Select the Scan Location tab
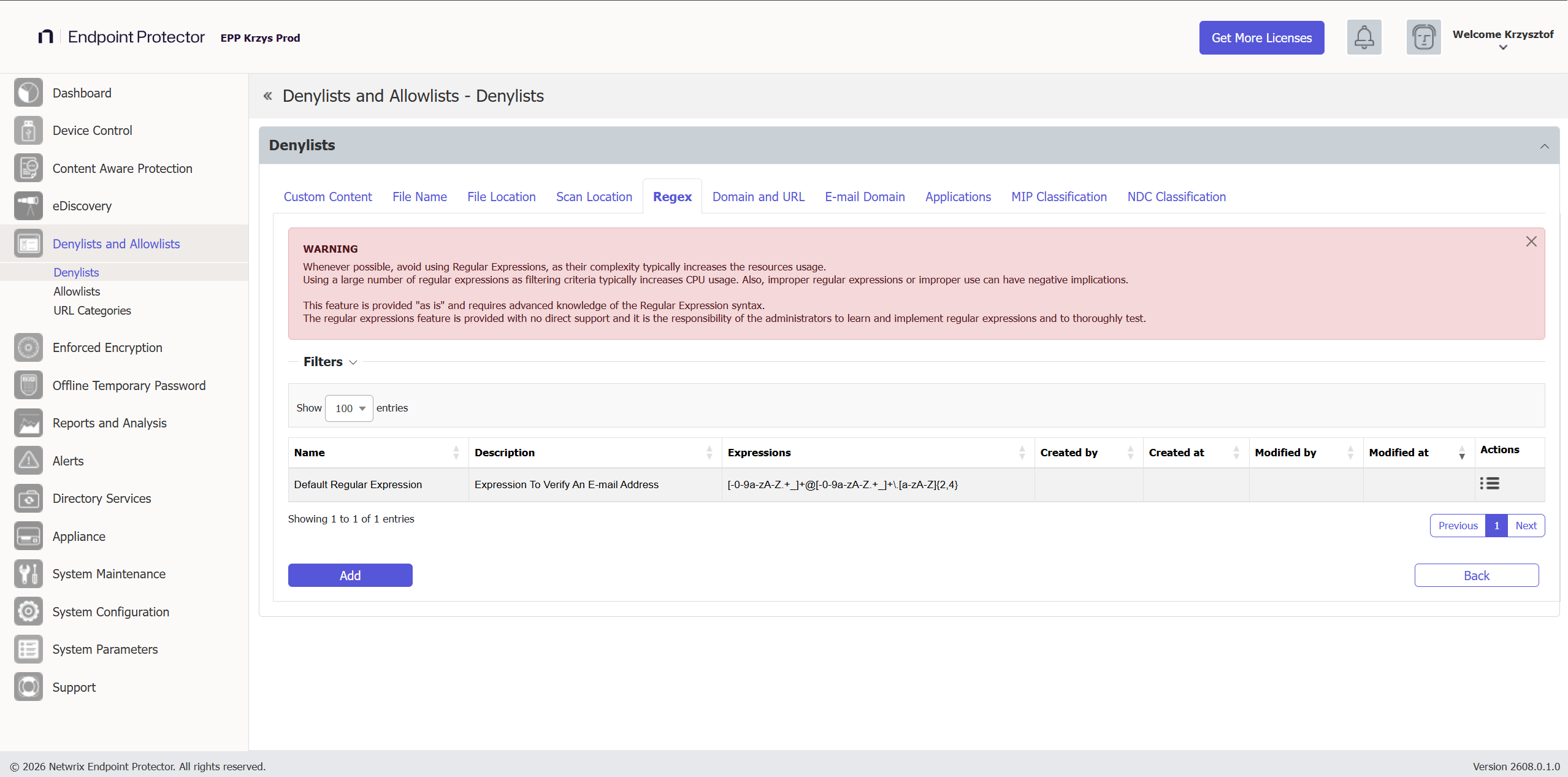 coord(594,197)
